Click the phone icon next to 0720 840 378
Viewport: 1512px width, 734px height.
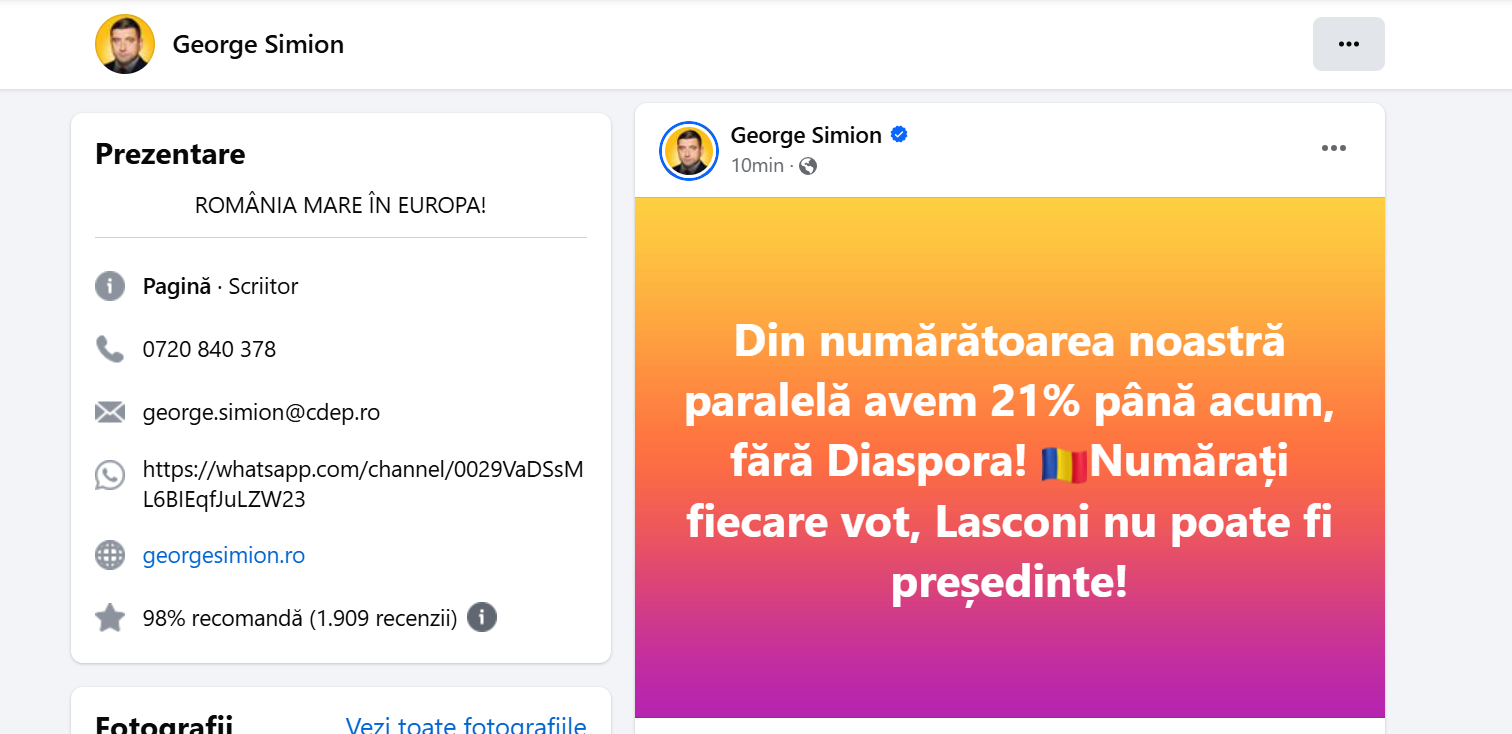[x=110, y=349]
